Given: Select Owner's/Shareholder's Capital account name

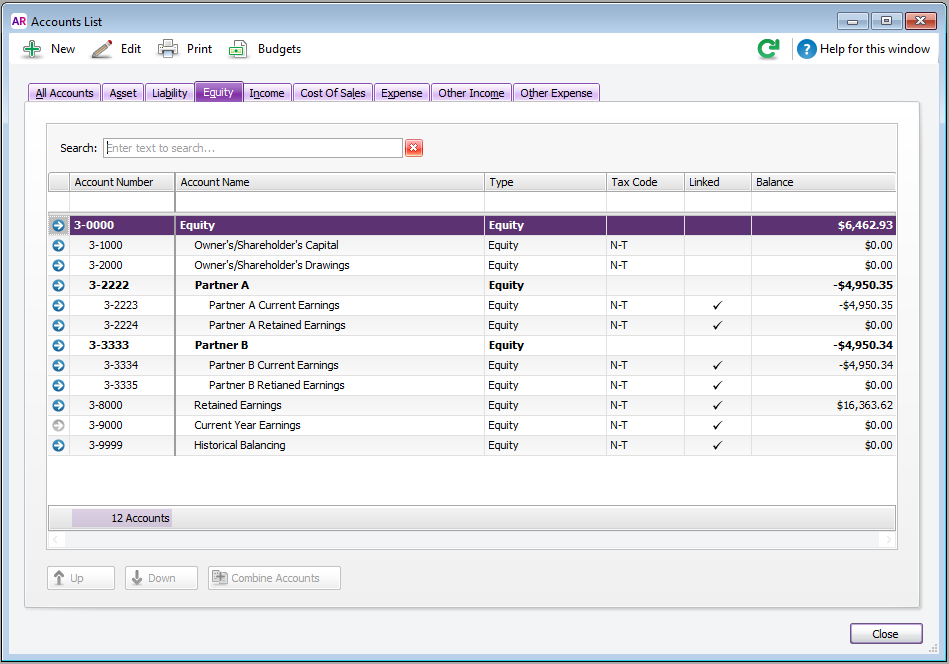Looking at the screenshot, I should pyautogui.click(x=266, y=245).
